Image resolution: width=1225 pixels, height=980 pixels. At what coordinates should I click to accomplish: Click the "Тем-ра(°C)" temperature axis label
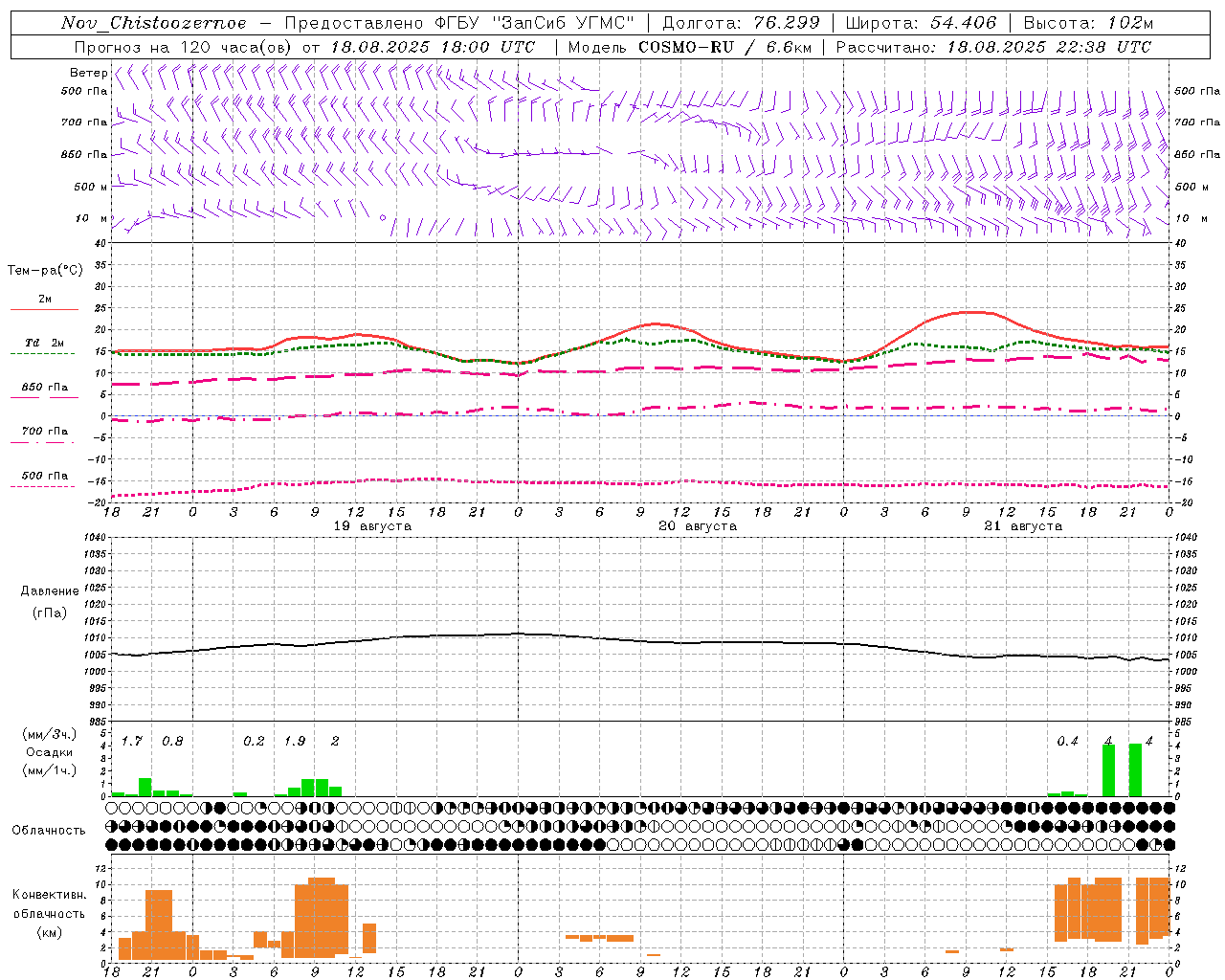(45, 271)
